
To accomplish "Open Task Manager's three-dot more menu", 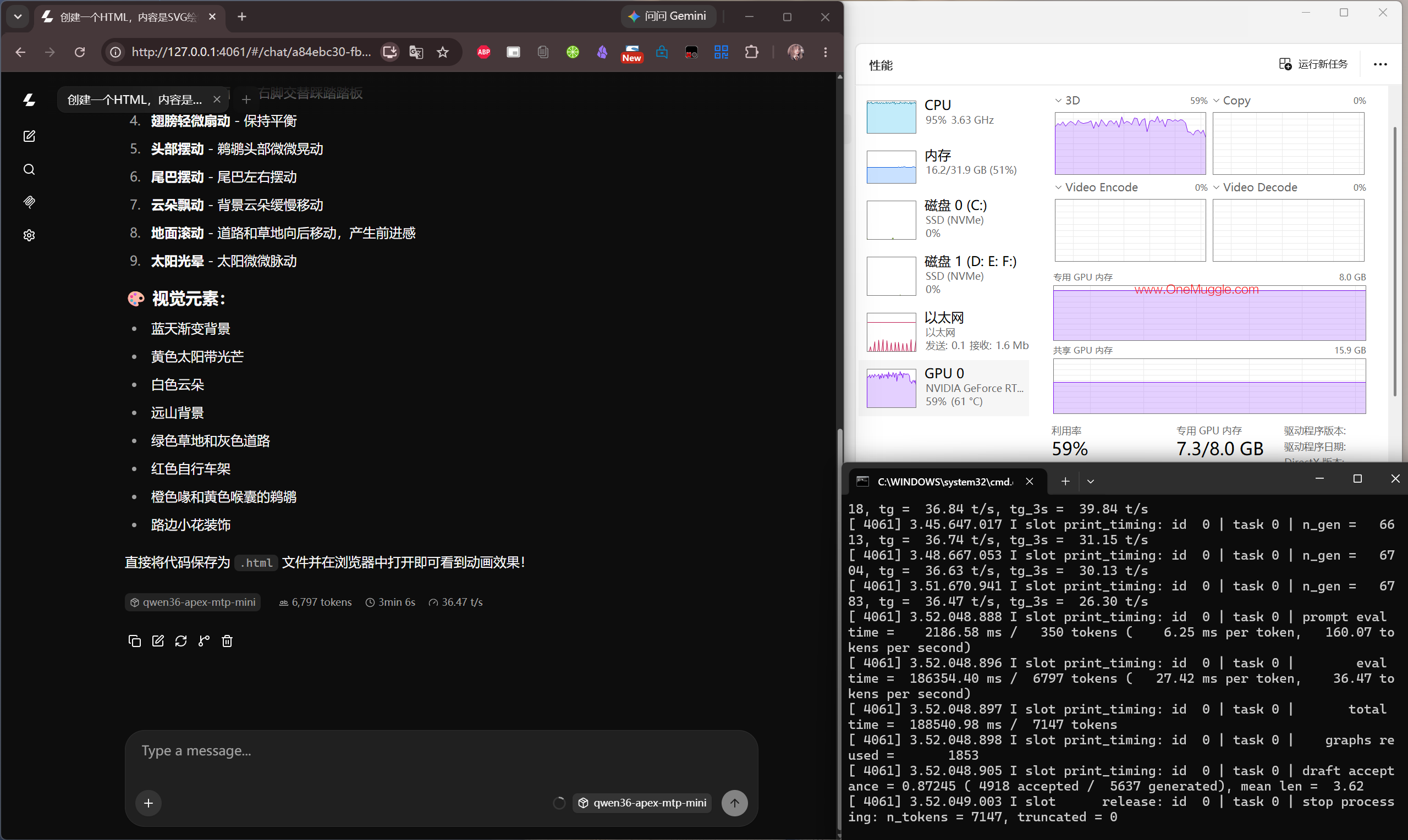I will (1380, 64).
